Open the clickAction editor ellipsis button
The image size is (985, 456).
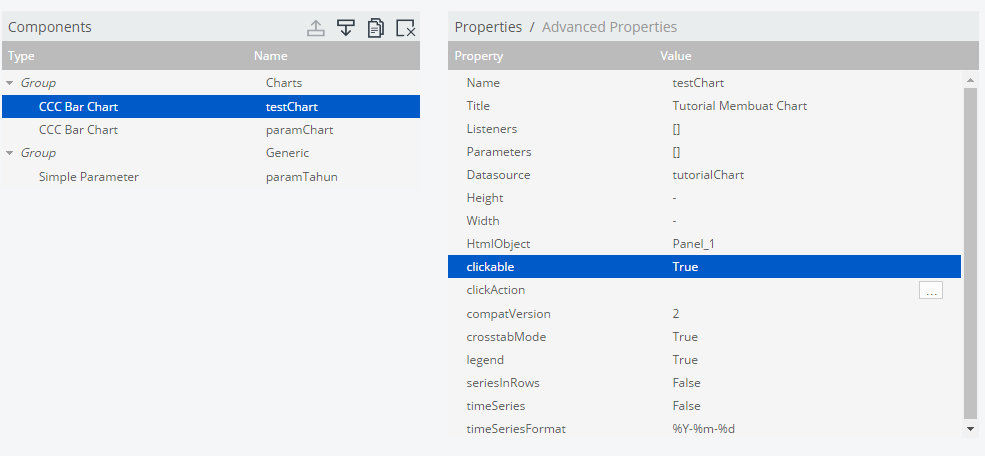point(931,290)
